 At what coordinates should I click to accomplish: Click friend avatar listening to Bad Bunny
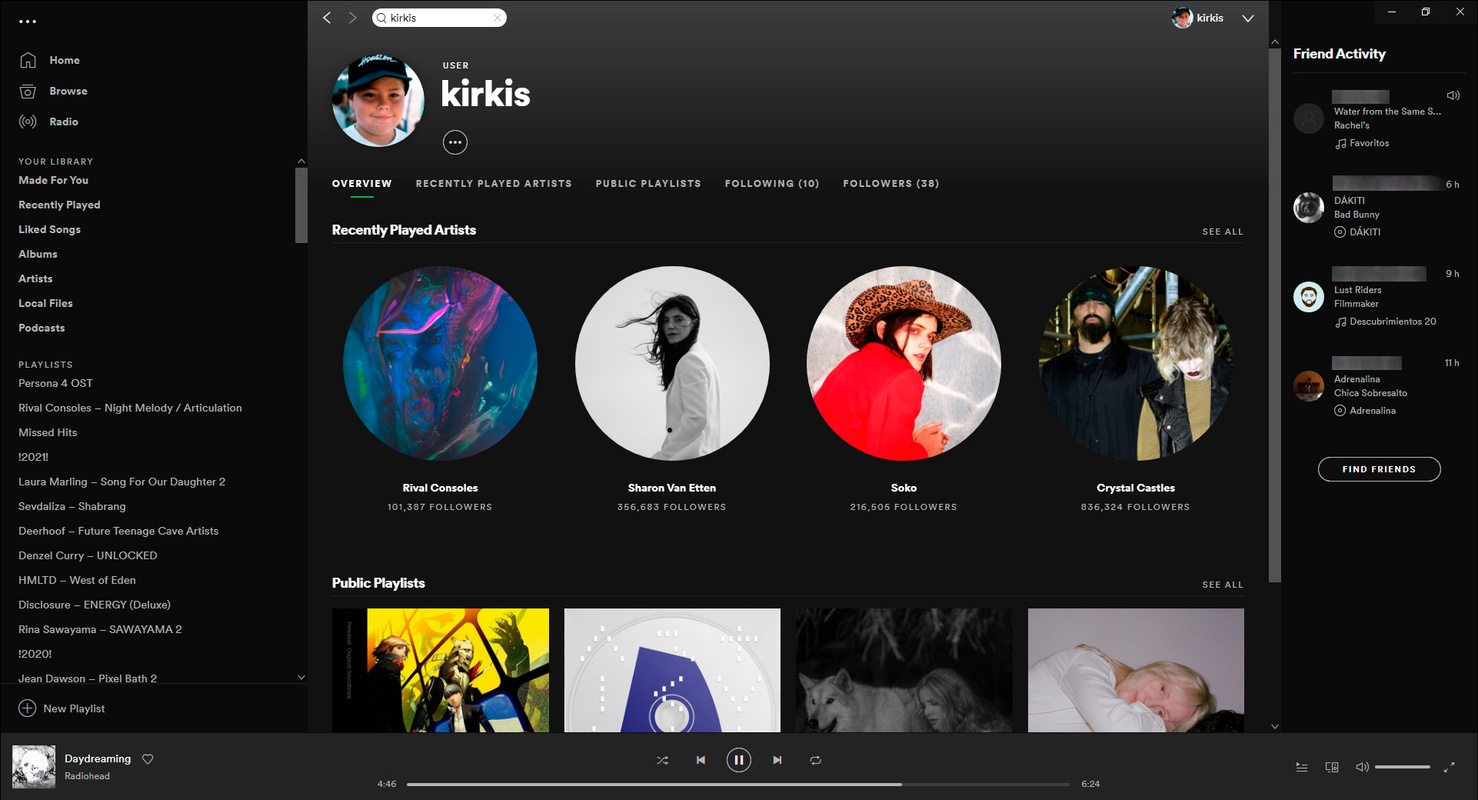click(x=1309, y=208)
